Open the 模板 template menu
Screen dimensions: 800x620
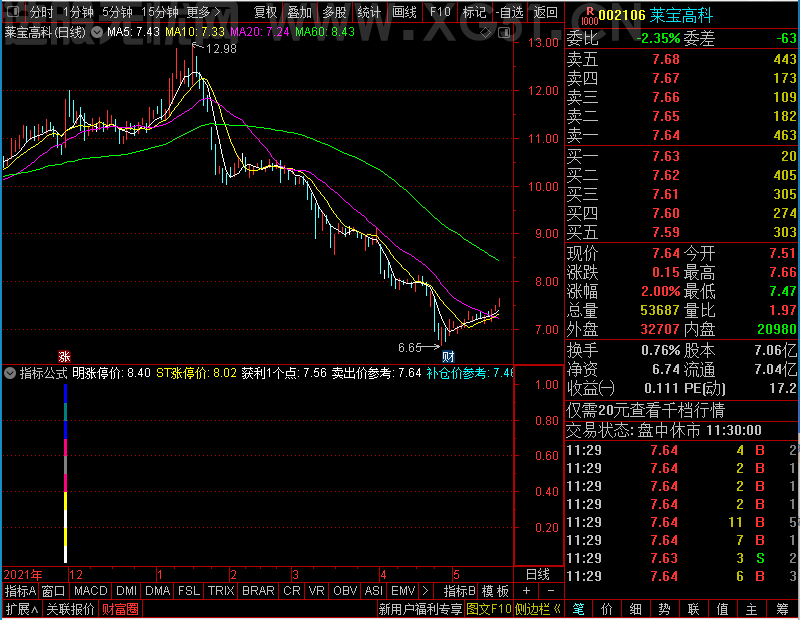pyautogui.click(x=495, y=591)
